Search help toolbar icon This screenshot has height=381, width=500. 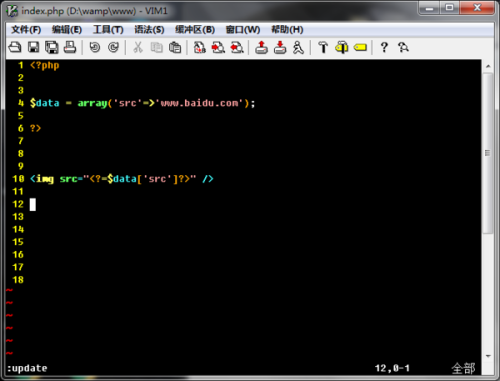[x=403, y=47]
